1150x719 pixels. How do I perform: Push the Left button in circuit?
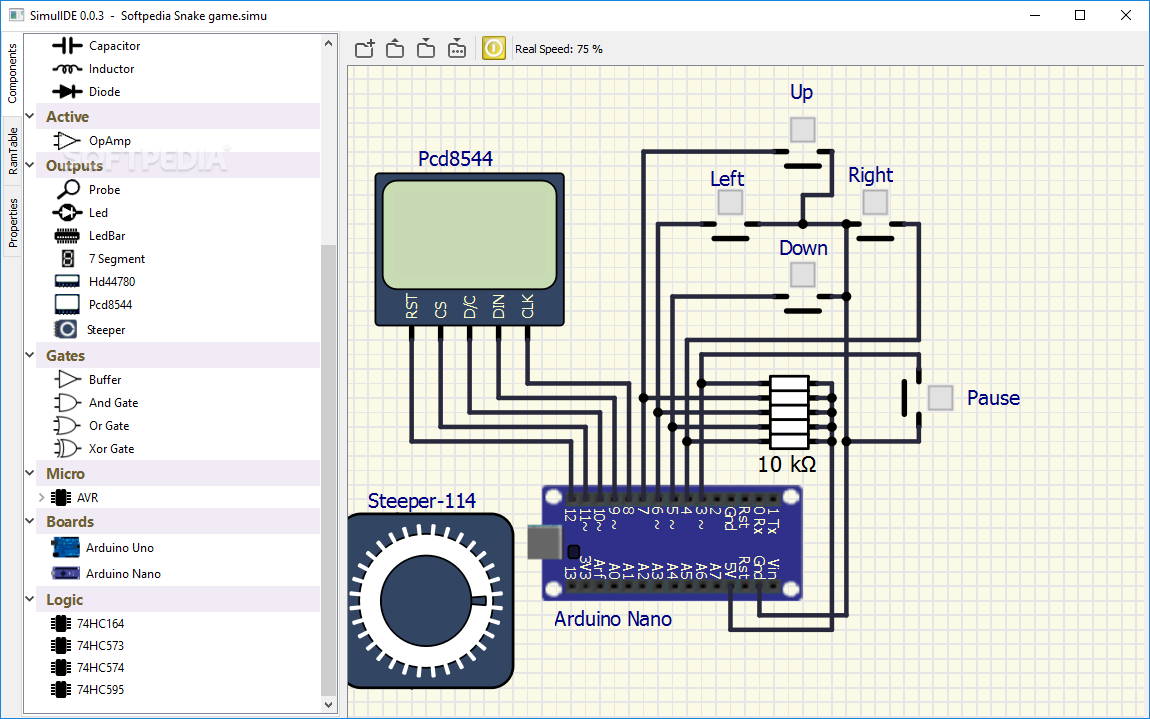coord(730,202)
